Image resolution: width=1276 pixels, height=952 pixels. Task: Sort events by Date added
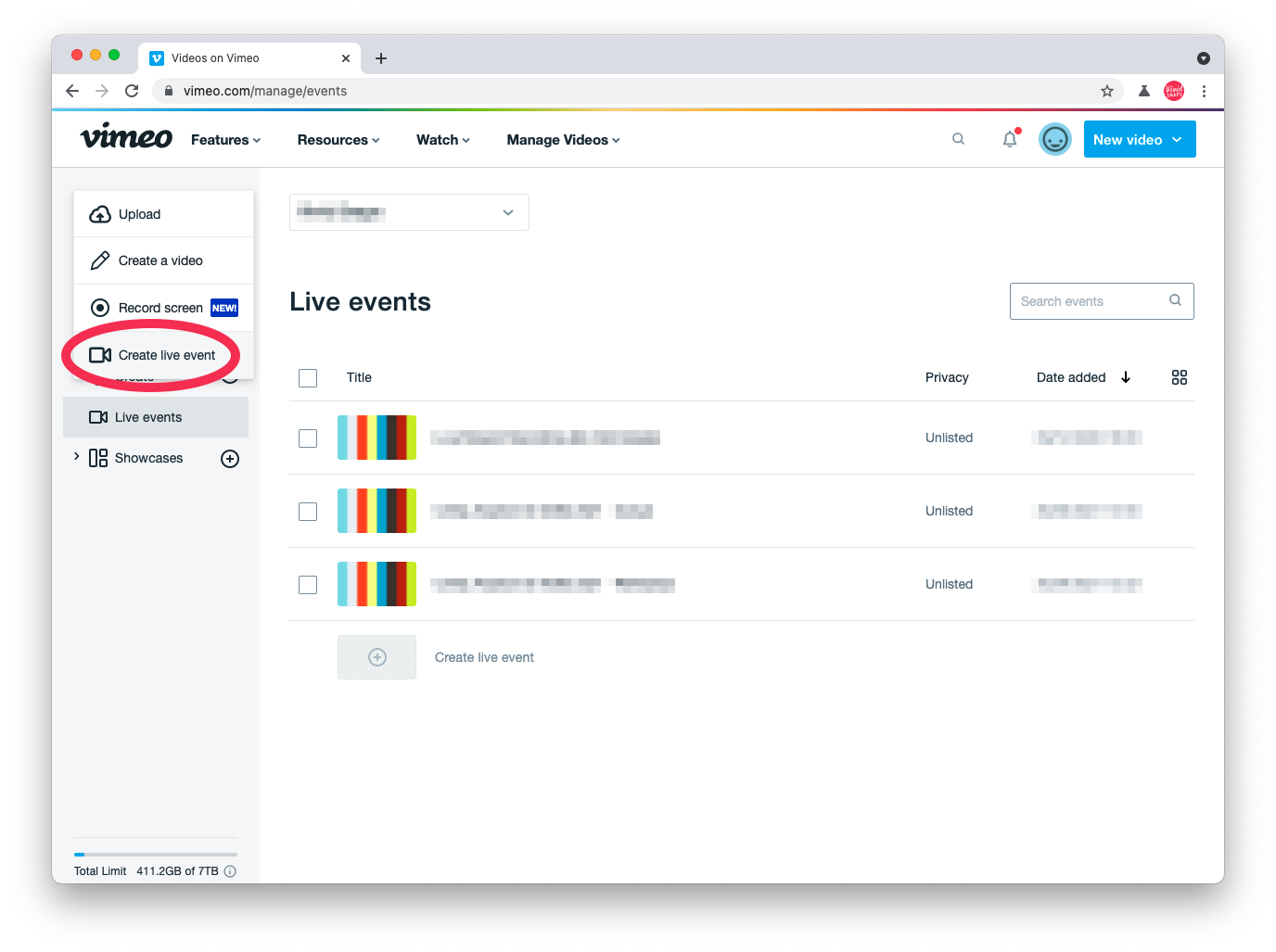tap(1071, 377)
